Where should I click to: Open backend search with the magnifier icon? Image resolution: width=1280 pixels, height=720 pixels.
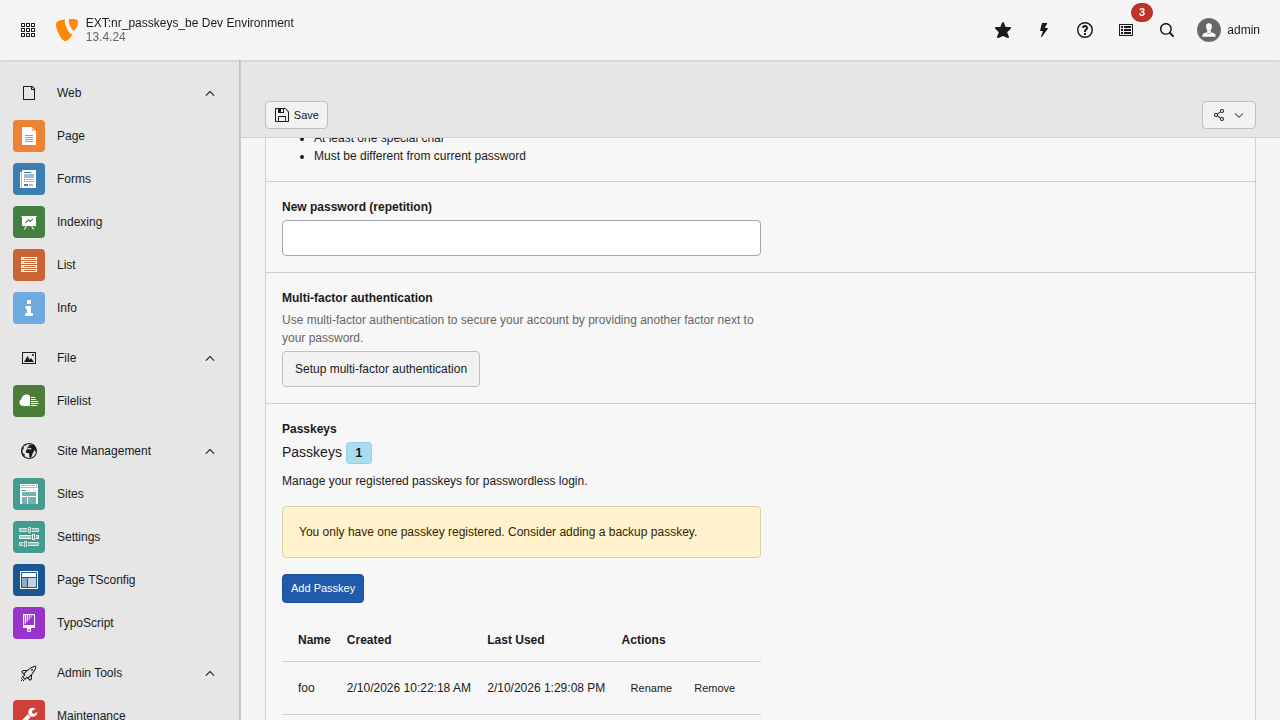(x=1167, y=30)
